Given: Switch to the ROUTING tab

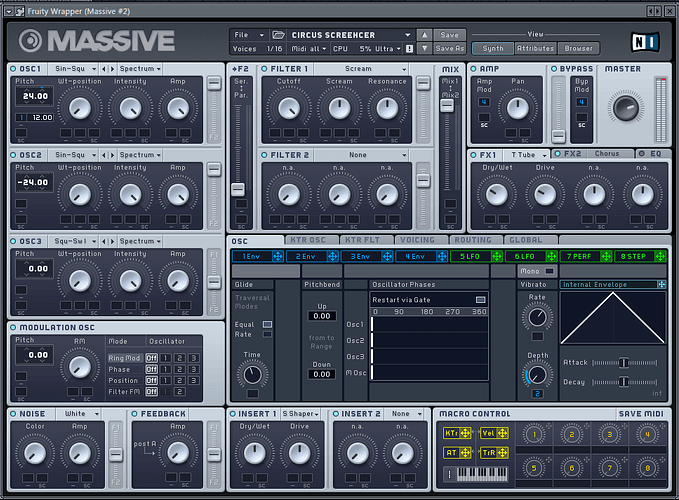Looking at the screenshot, I should [472, 240].
